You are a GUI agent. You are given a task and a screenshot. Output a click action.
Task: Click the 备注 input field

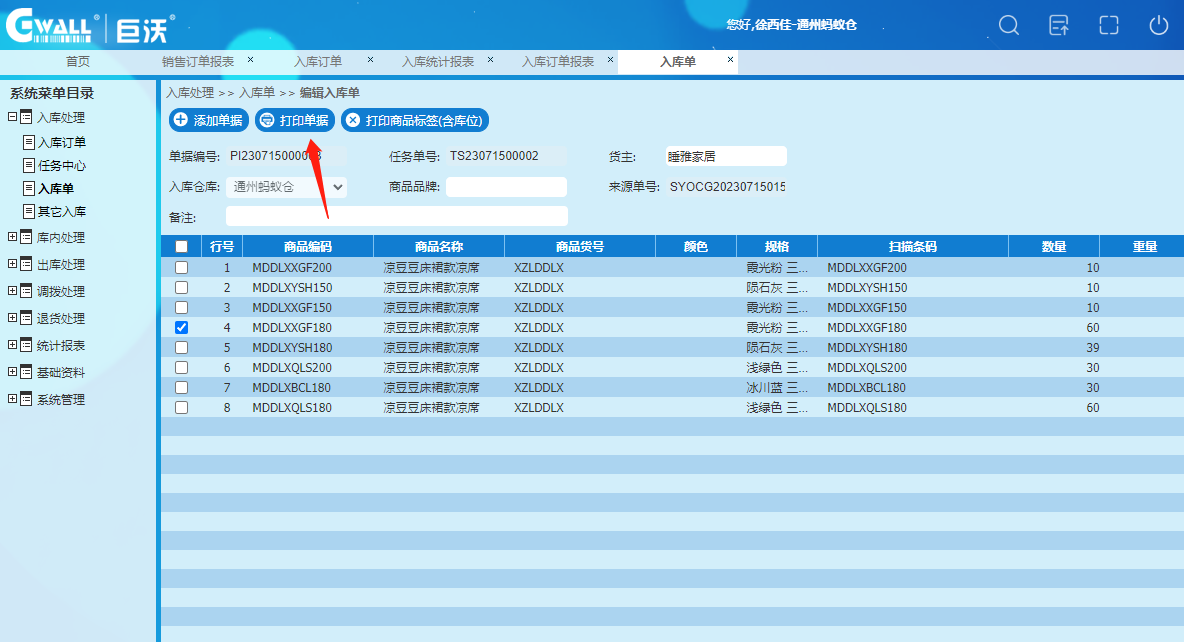tap(396, 216)
